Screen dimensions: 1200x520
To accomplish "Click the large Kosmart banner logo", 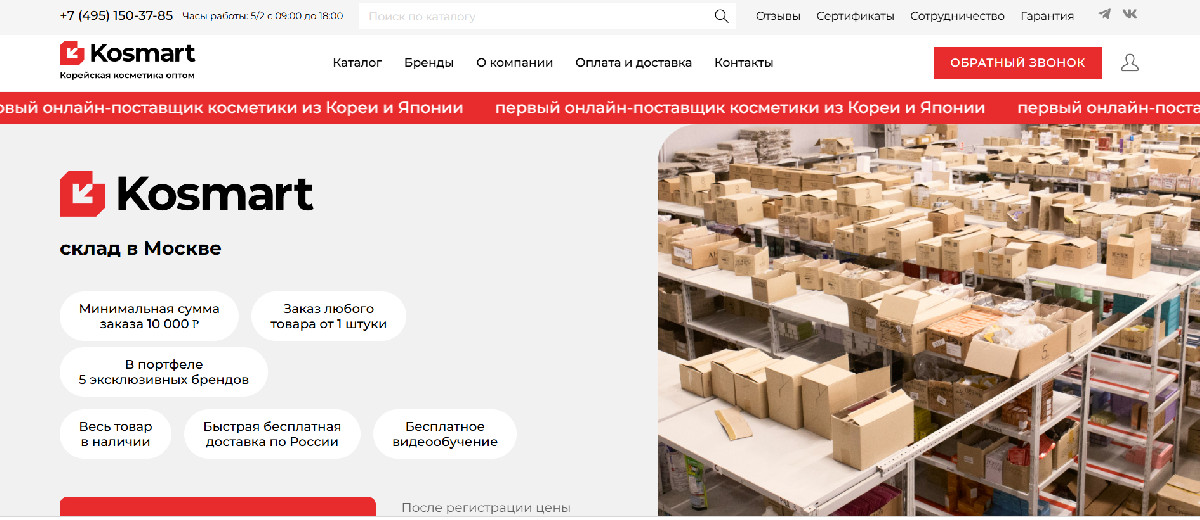I will [x=187, y=194].
